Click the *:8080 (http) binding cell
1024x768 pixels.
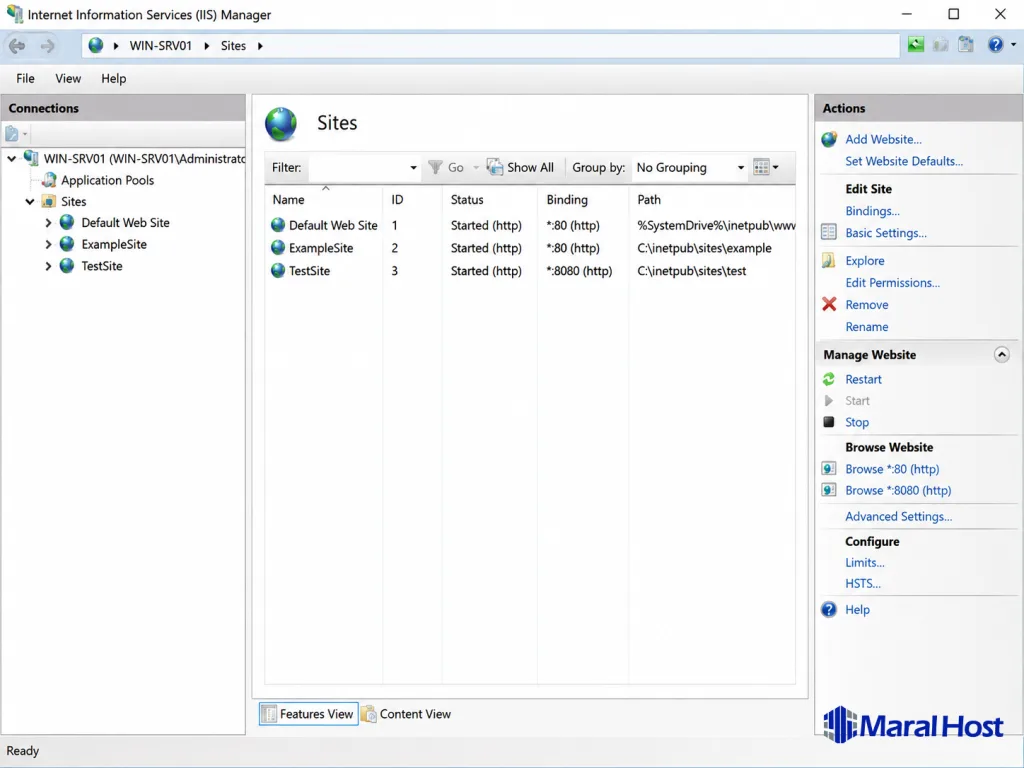[579, 270]
